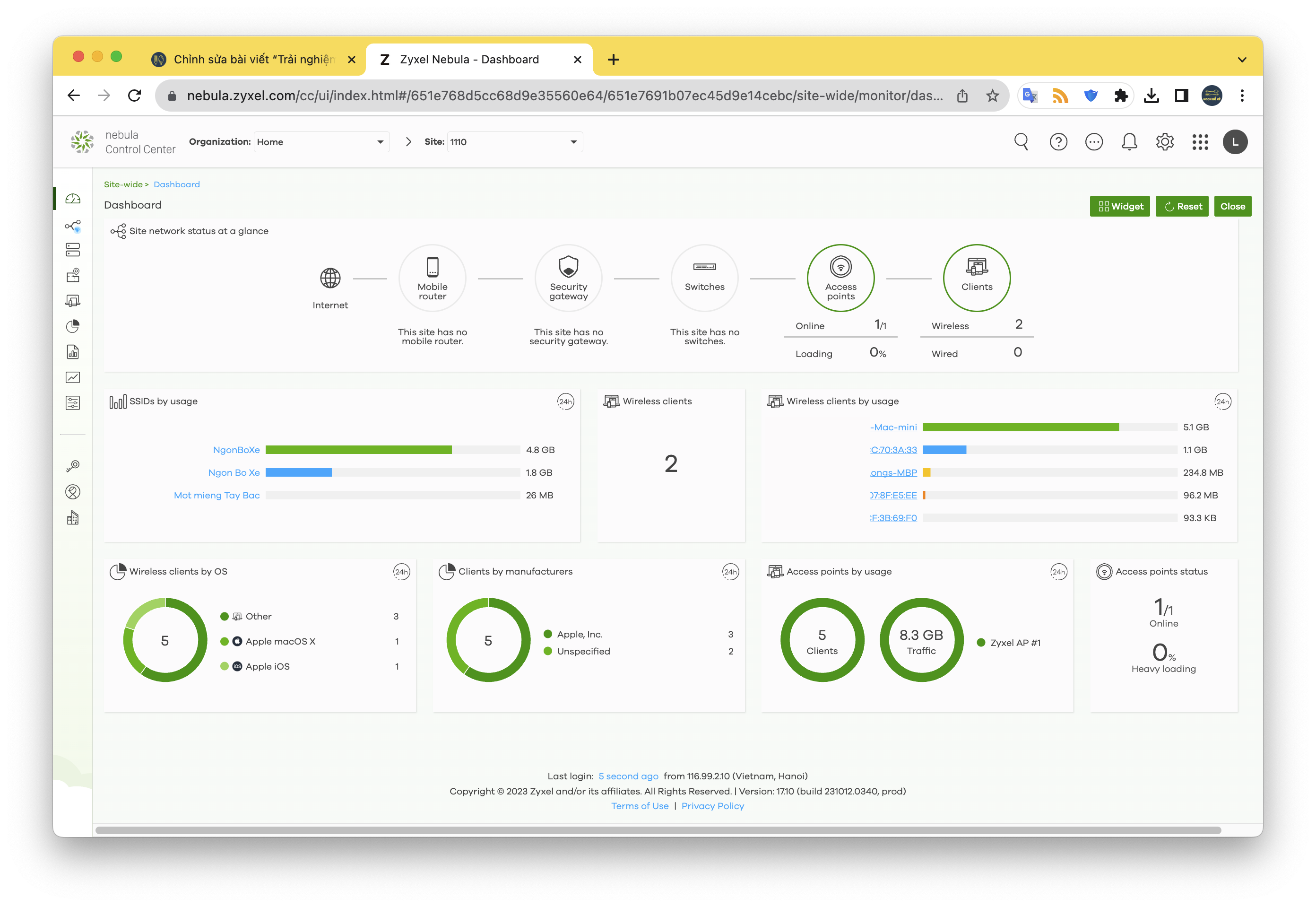
Task: Open the configure sliders sidebar icon
Action: 73,403
